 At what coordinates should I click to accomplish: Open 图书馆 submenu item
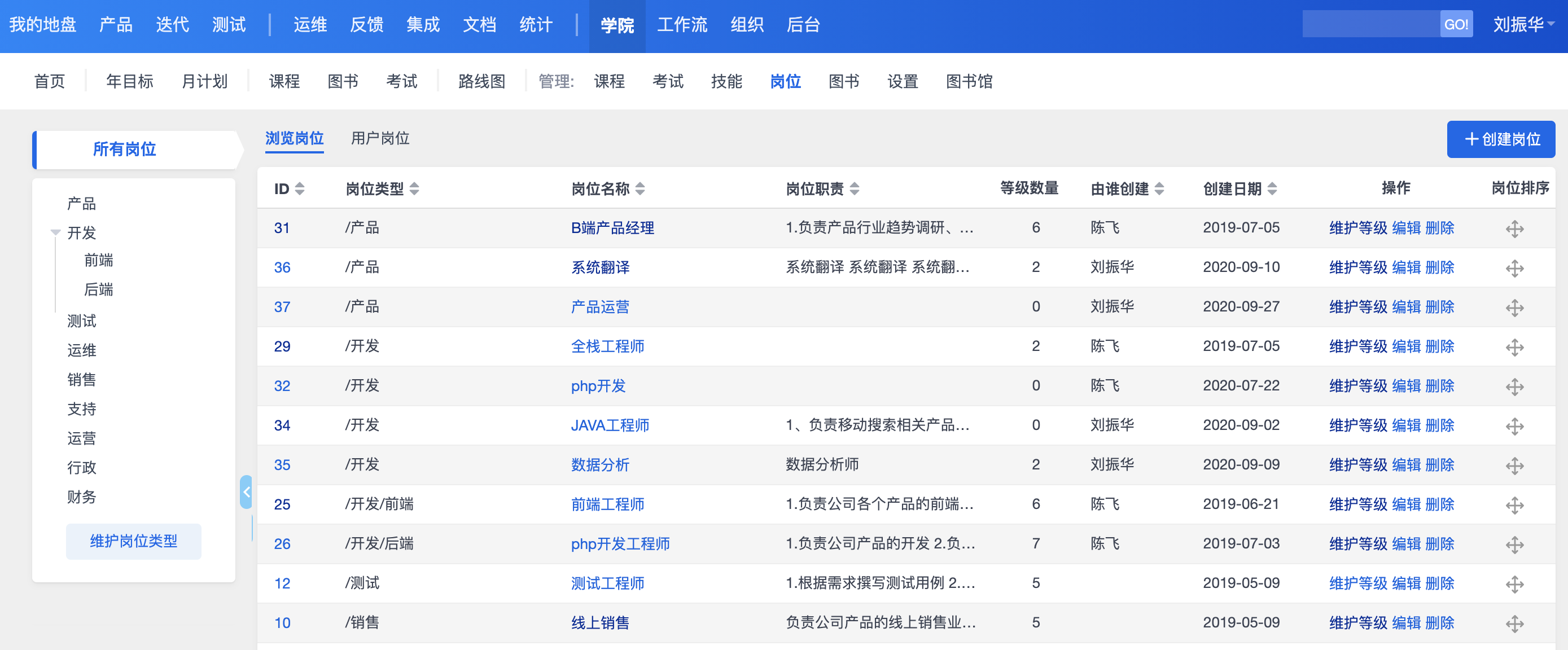pyautogui.click(x=969, y=81)
